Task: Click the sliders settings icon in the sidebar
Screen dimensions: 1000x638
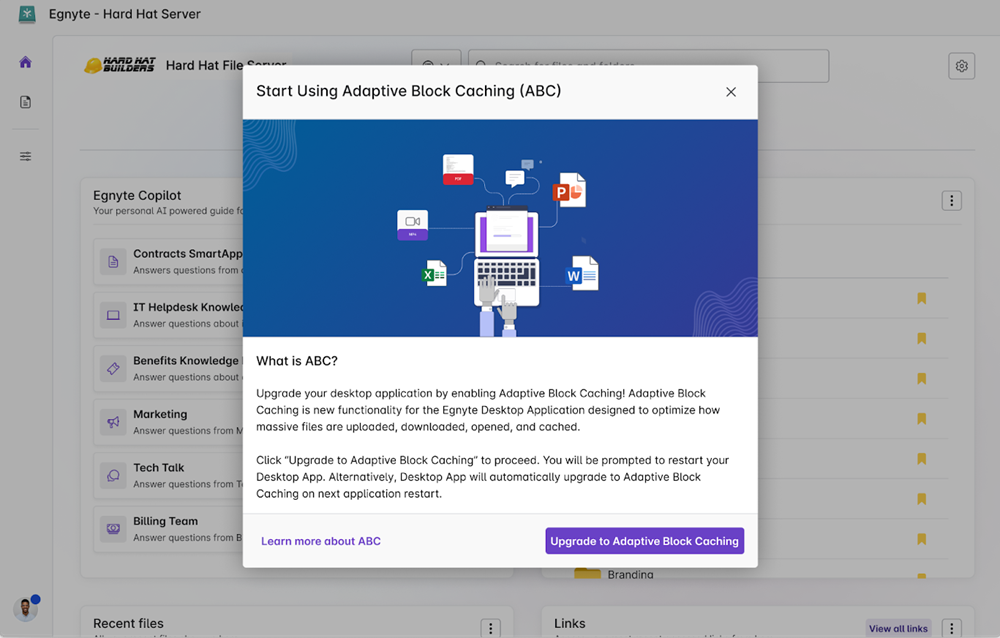Action: click(x=26, y=156)
